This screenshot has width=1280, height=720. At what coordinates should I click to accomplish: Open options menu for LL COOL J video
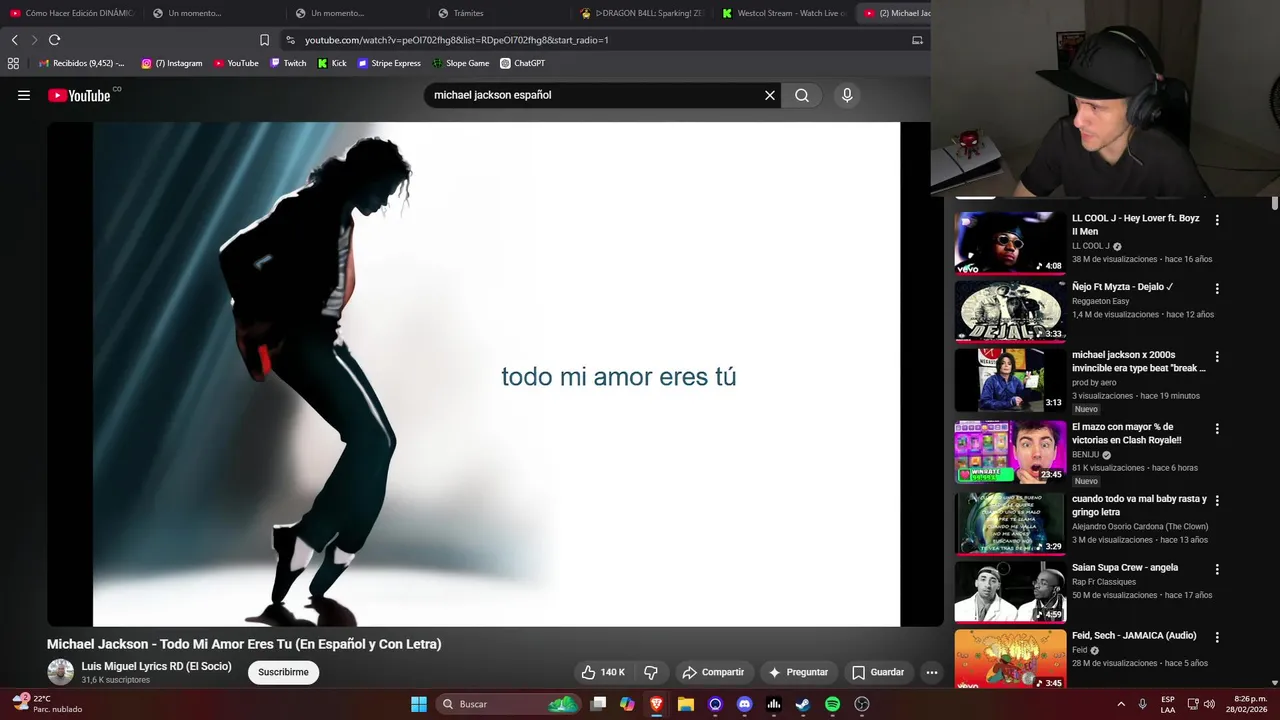tap(1217, 220)
